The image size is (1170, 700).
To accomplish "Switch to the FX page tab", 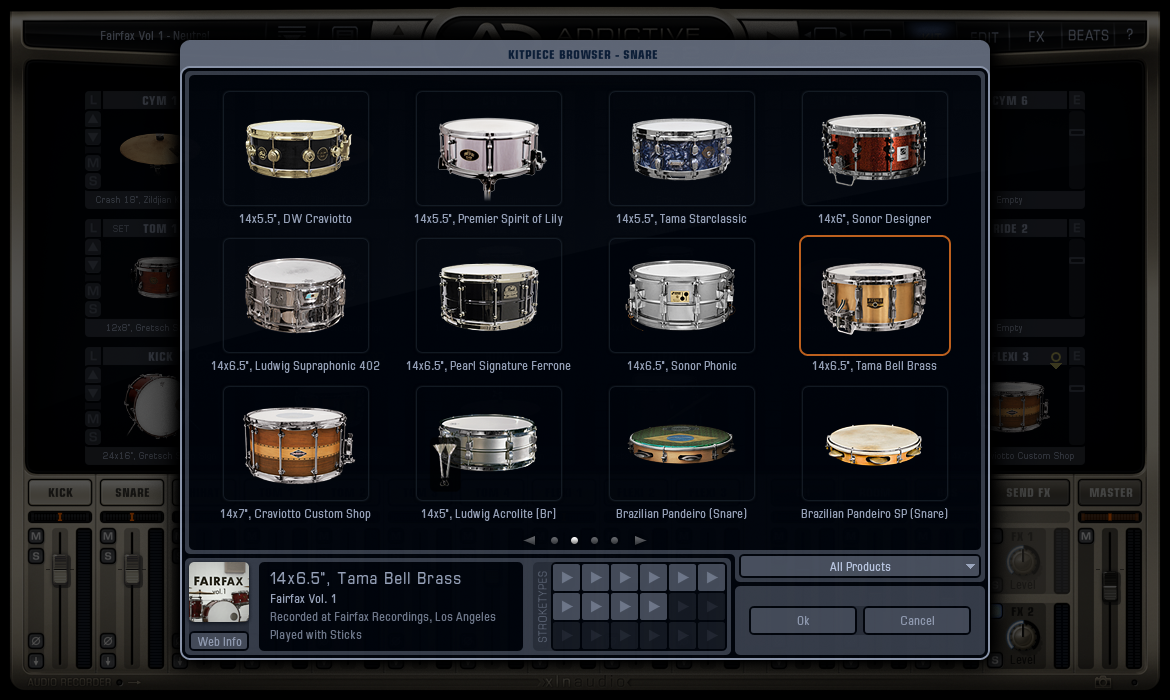I will pos(1036,37).
